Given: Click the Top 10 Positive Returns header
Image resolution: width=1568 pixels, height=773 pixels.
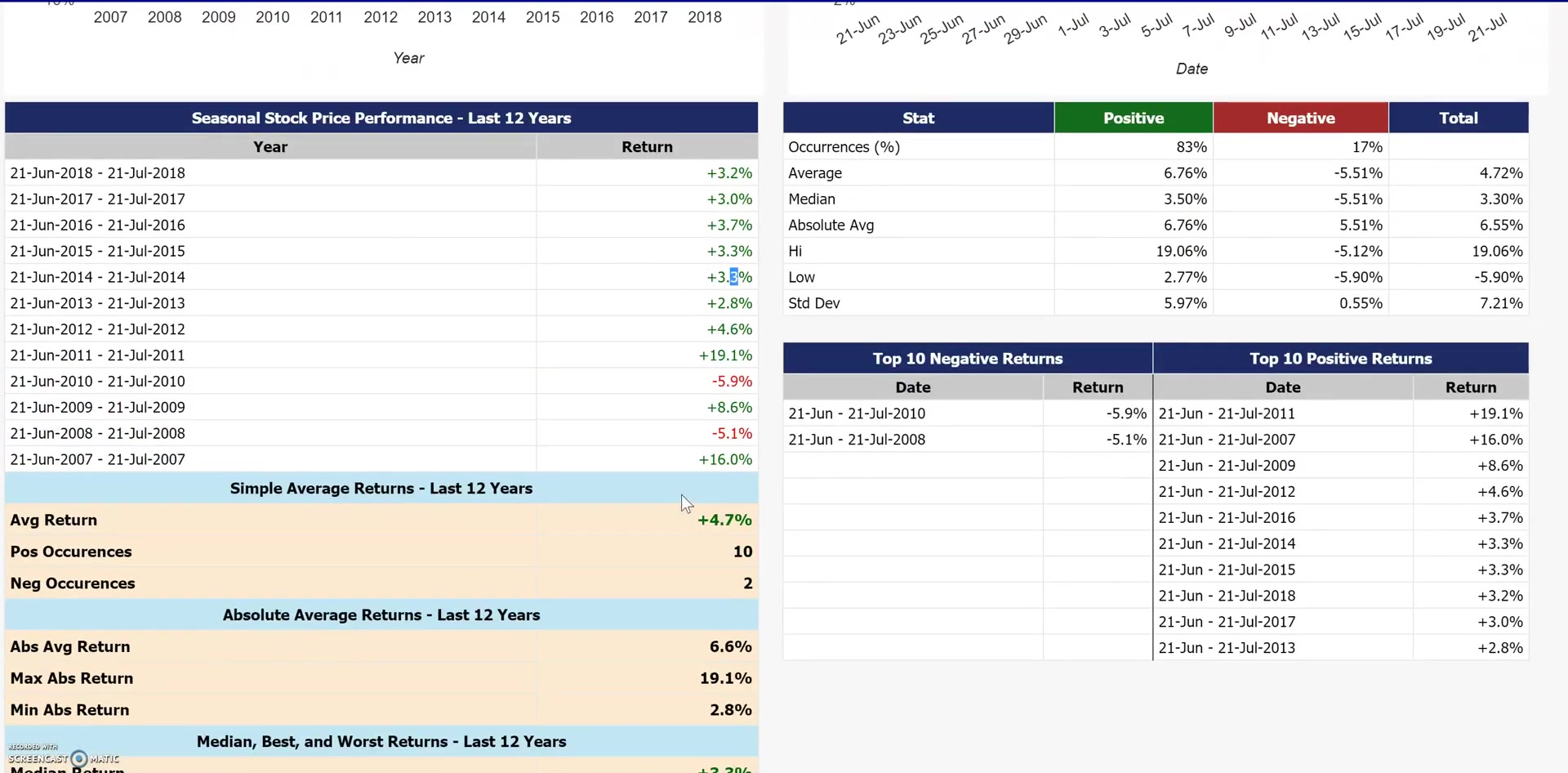Looking at the screenshot, I should [x=1340, y=359].
